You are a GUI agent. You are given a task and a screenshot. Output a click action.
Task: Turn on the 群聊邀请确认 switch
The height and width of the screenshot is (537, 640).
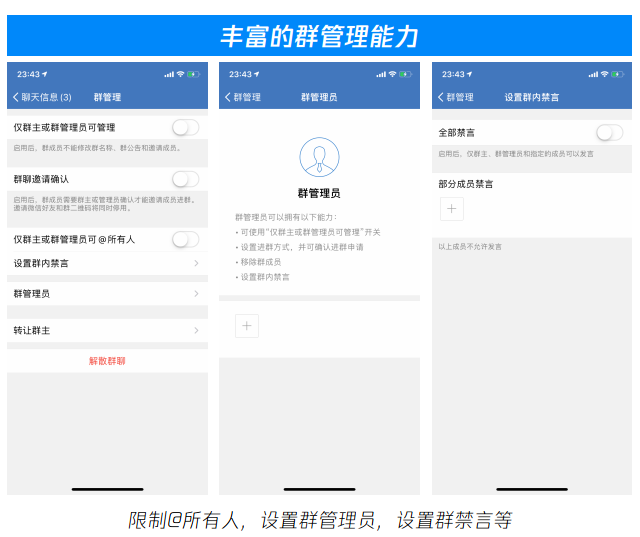click(x=185, y=179)
